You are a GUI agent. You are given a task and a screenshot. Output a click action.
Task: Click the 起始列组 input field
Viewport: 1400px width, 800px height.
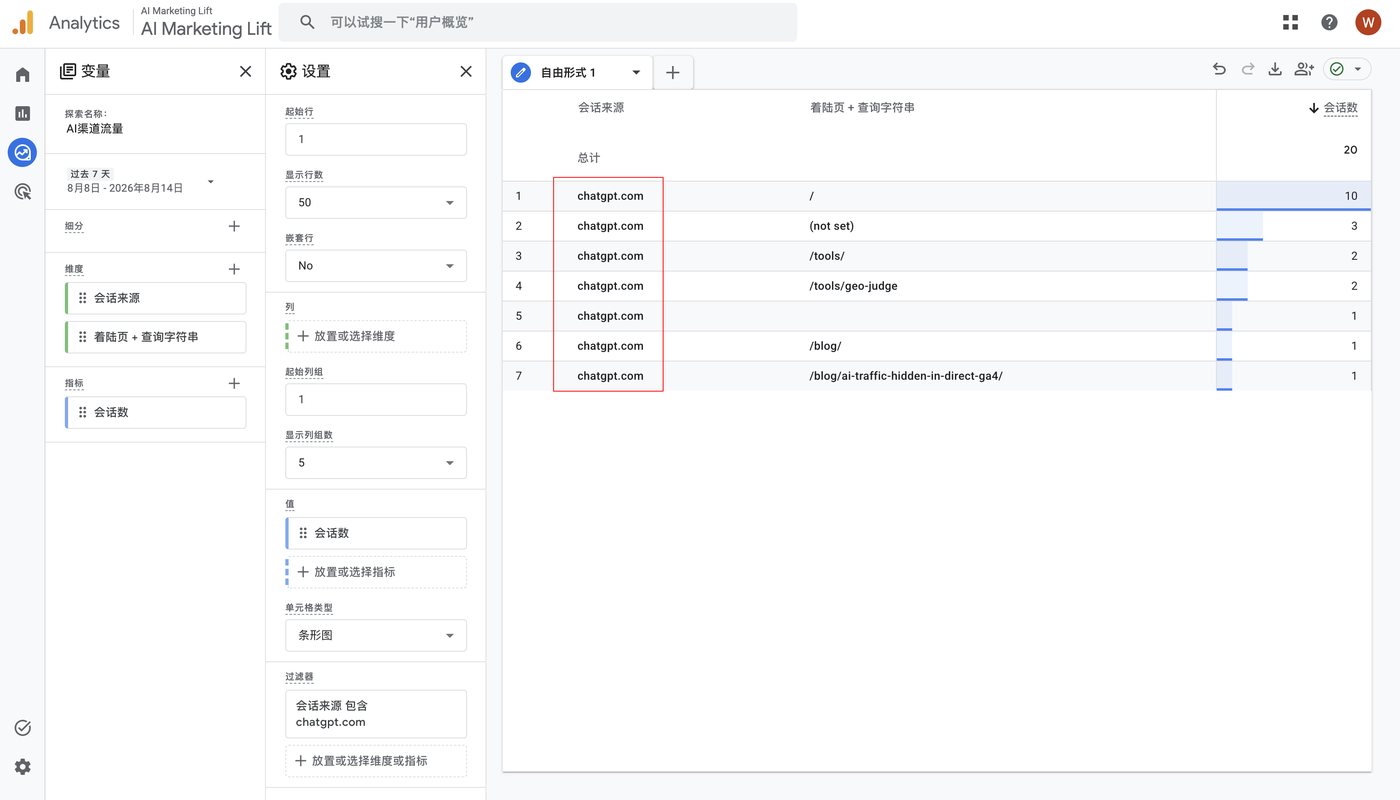click(x=376, y=399)
